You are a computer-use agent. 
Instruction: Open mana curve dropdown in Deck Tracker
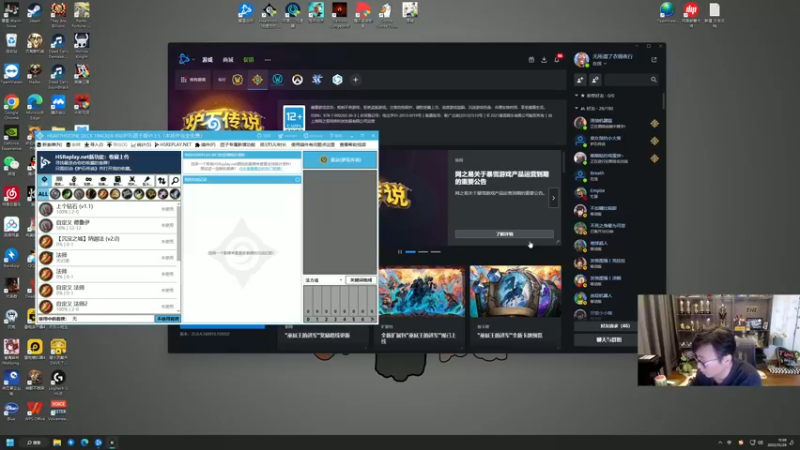(323, 280)
